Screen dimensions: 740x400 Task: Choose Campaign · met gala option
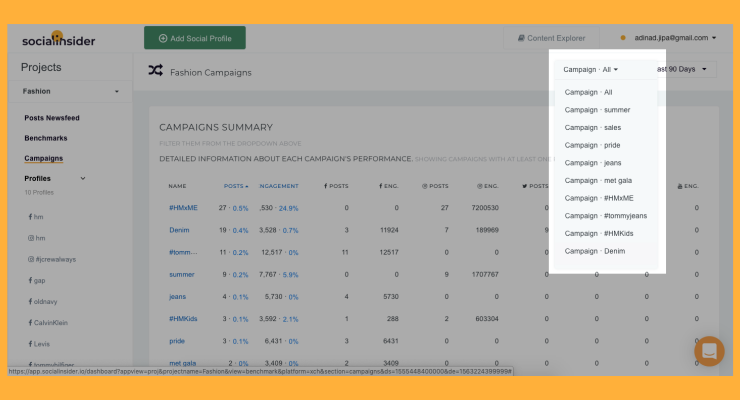pyautogui.click(x=598, y=181)
